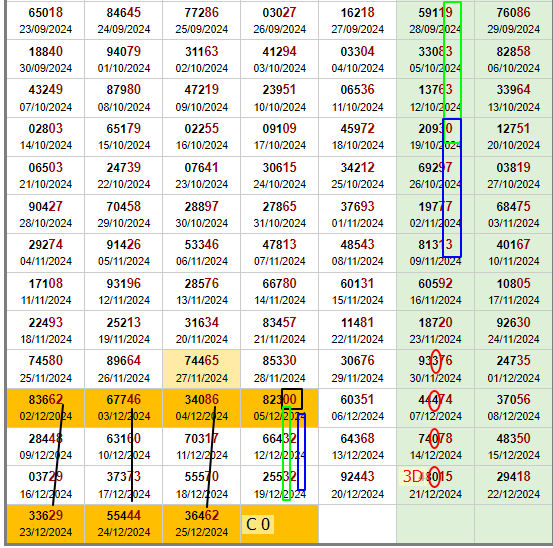The image size is (553, 548).
Task: Select the 44474 cell for 07/12/2024
Action: [436, 408]
